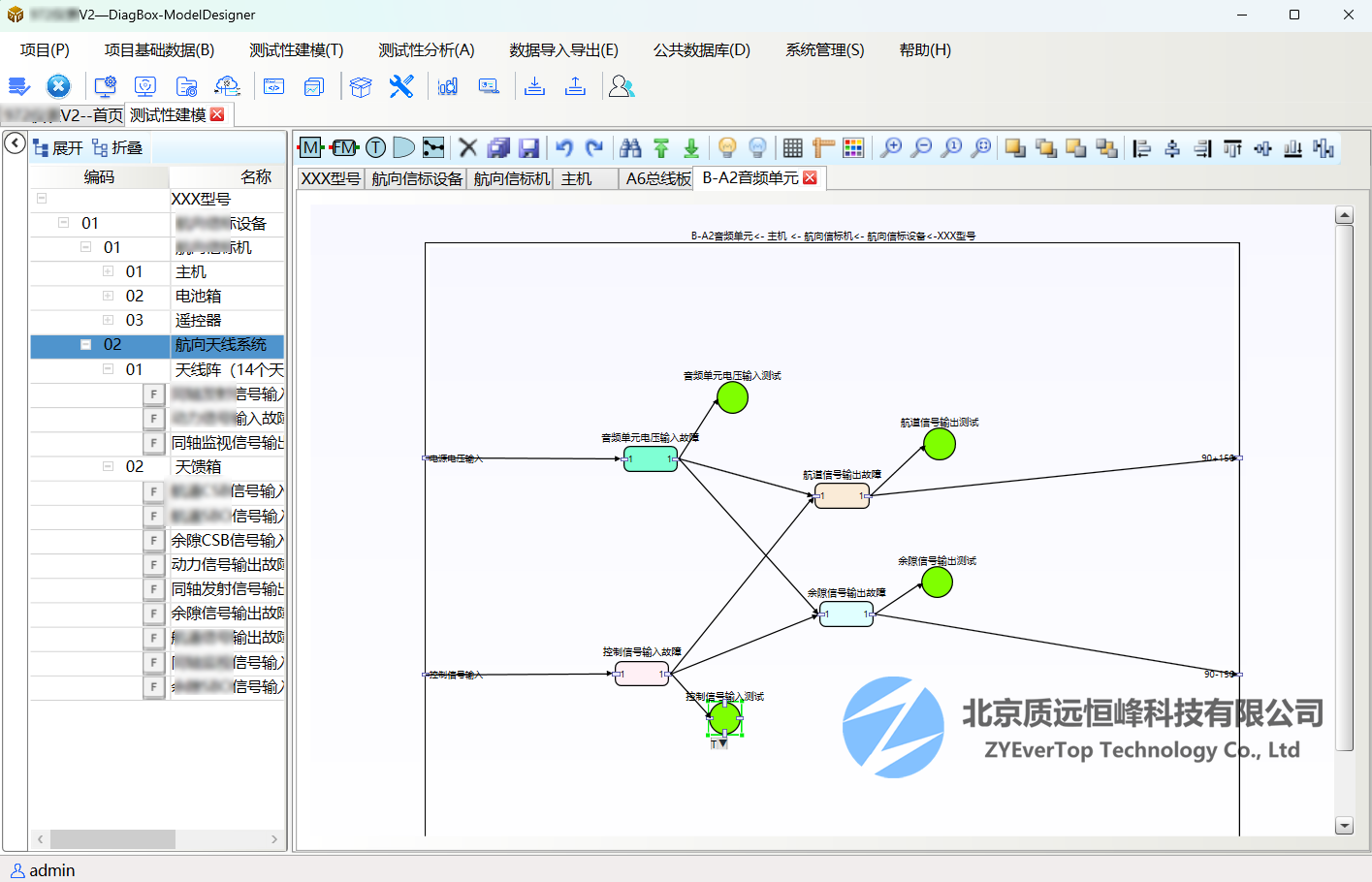Viewport: 1372px width, 882px height.
Task: Expand the 主机 tree node
Action: tap(108, 271)
